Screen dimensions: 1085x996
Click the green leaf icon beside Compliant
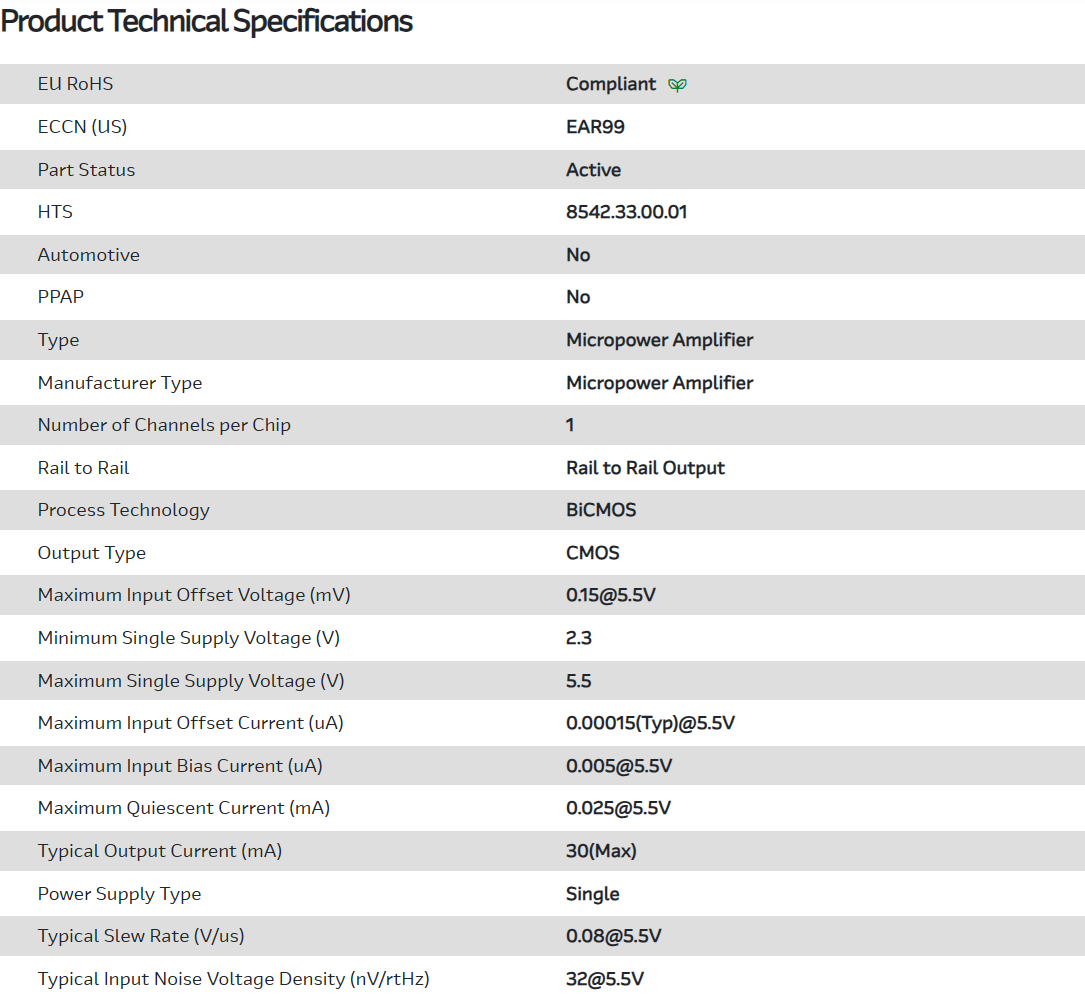(677, 85)
